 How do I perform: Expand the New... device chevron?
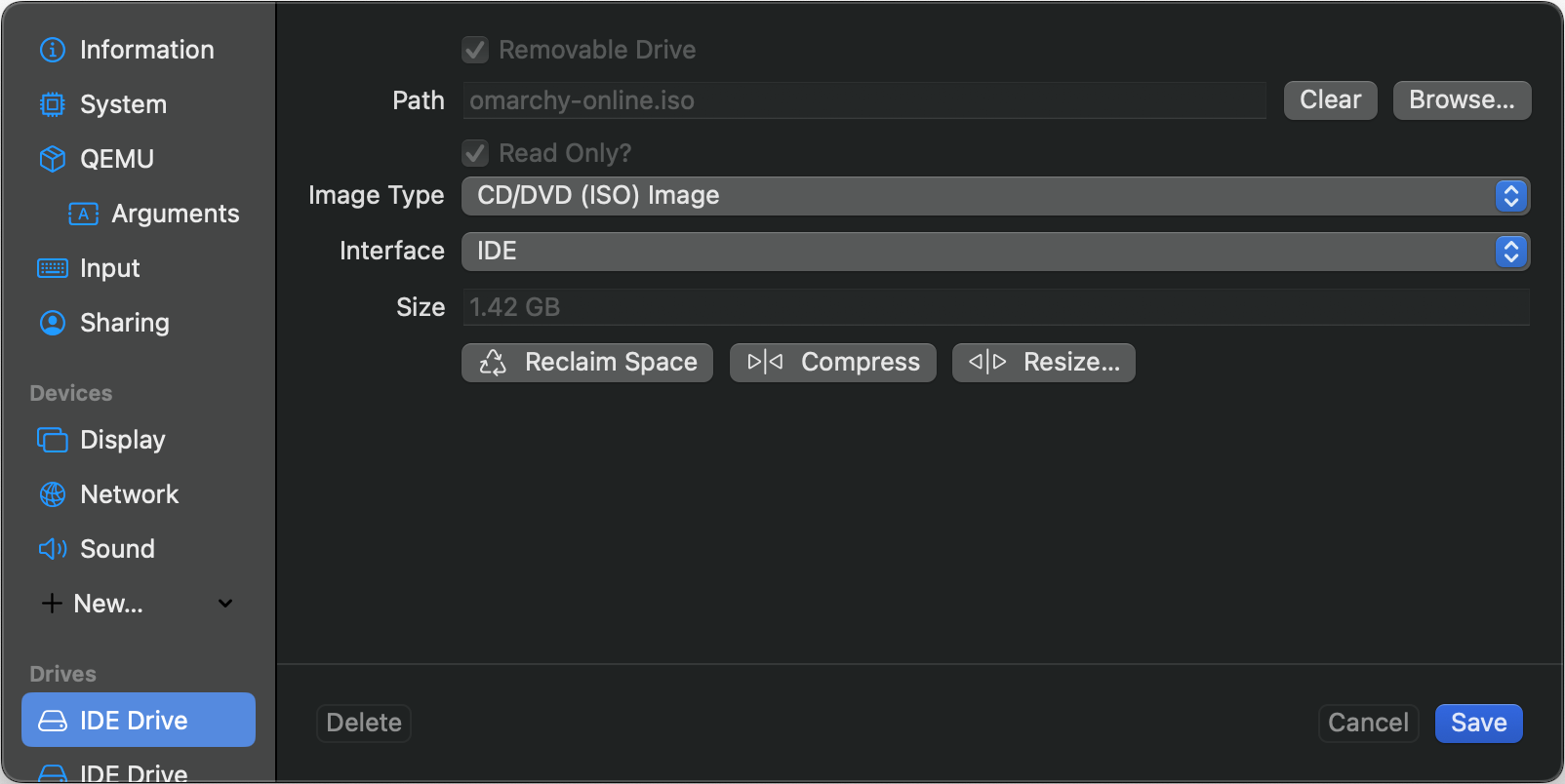225,604
